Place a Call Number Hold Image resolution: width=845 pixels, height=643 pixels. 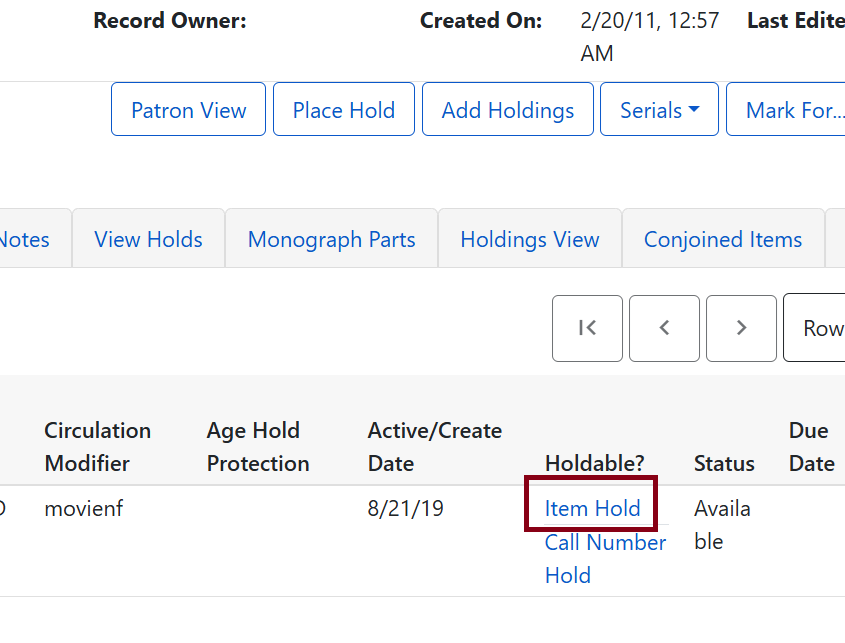[606, 558]
